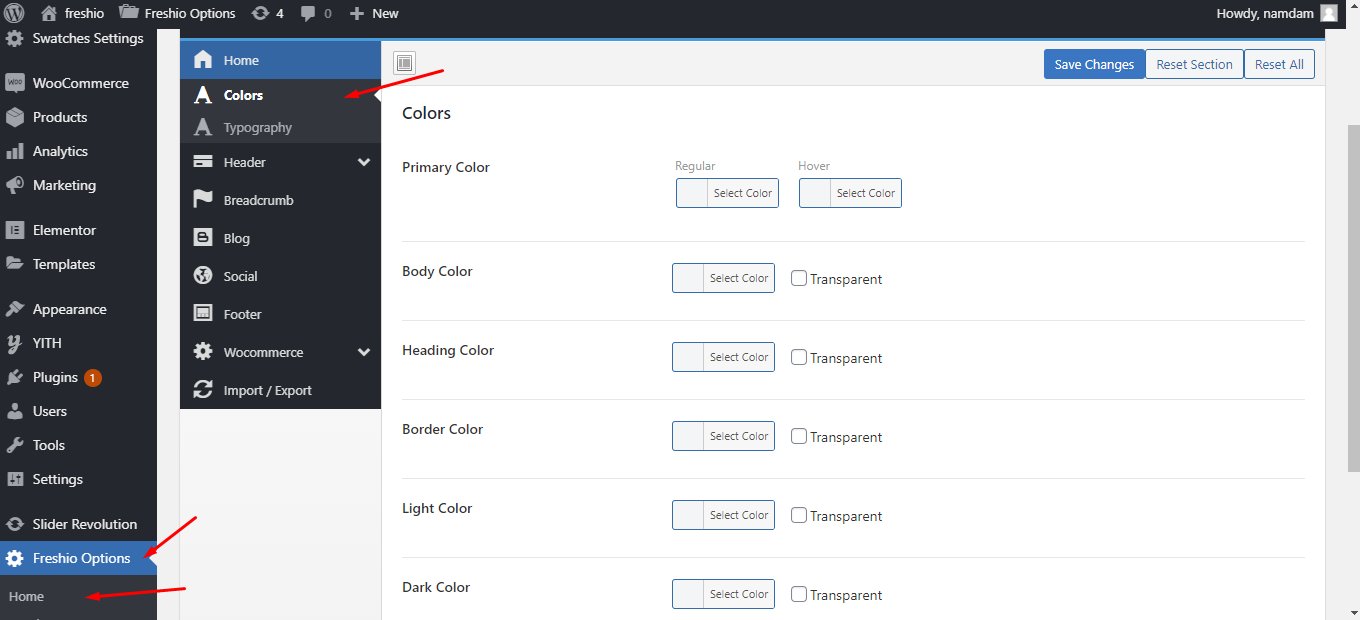The image size is (1360, 620).
Task: Click the Social globe icon
Action: click(203, 276)
